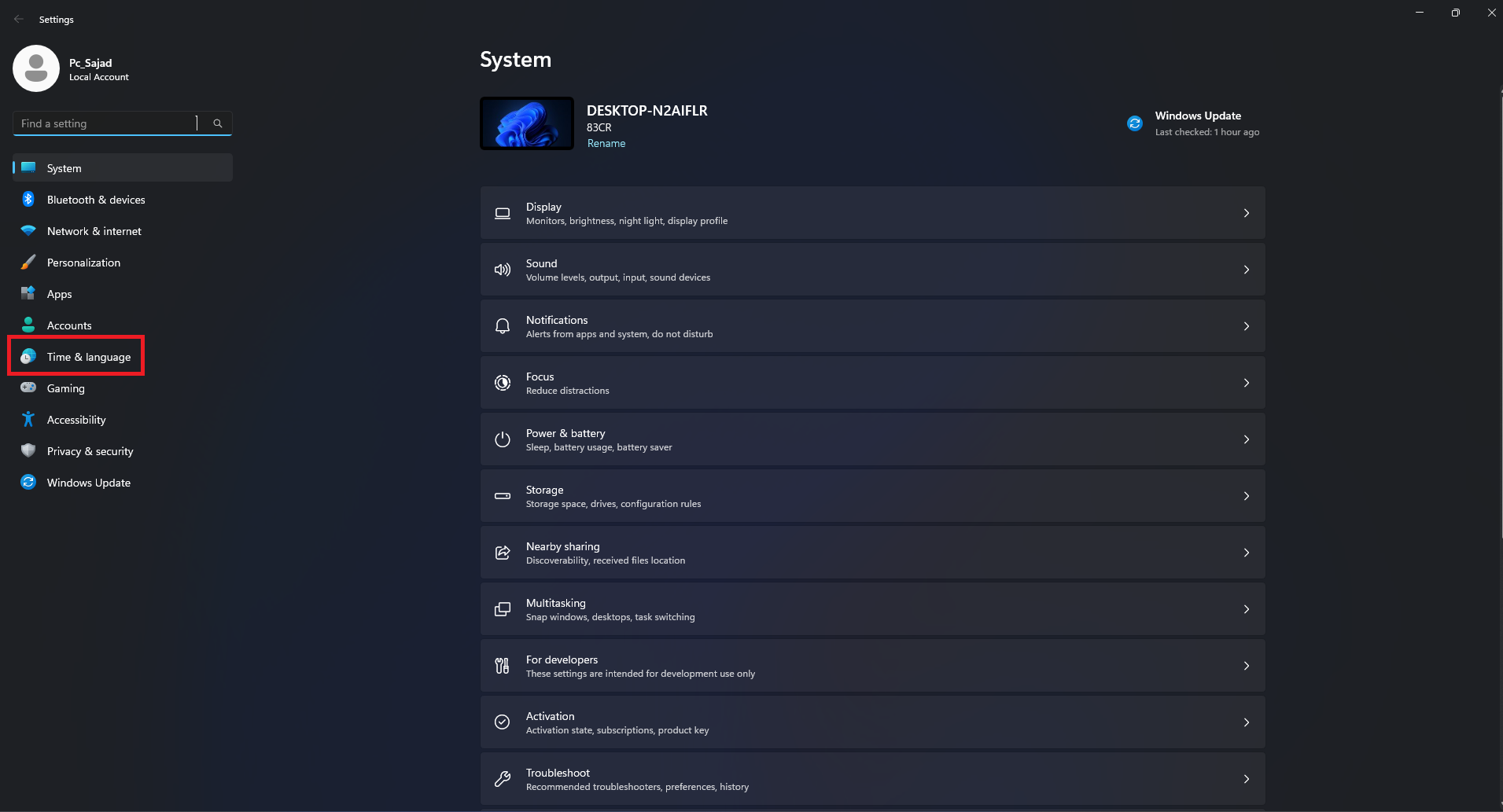The width and height of the screenshot is (1503, 812).
Task: Click the Activation checkmark icon
Action: click(x=503, y=722)
